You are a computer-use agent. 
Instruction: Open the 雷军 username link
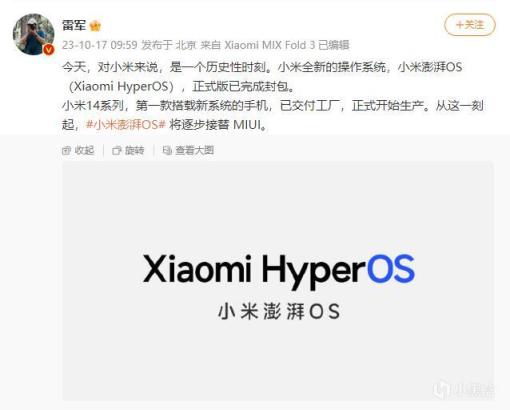pyautogui.click(x=74, y=25)
